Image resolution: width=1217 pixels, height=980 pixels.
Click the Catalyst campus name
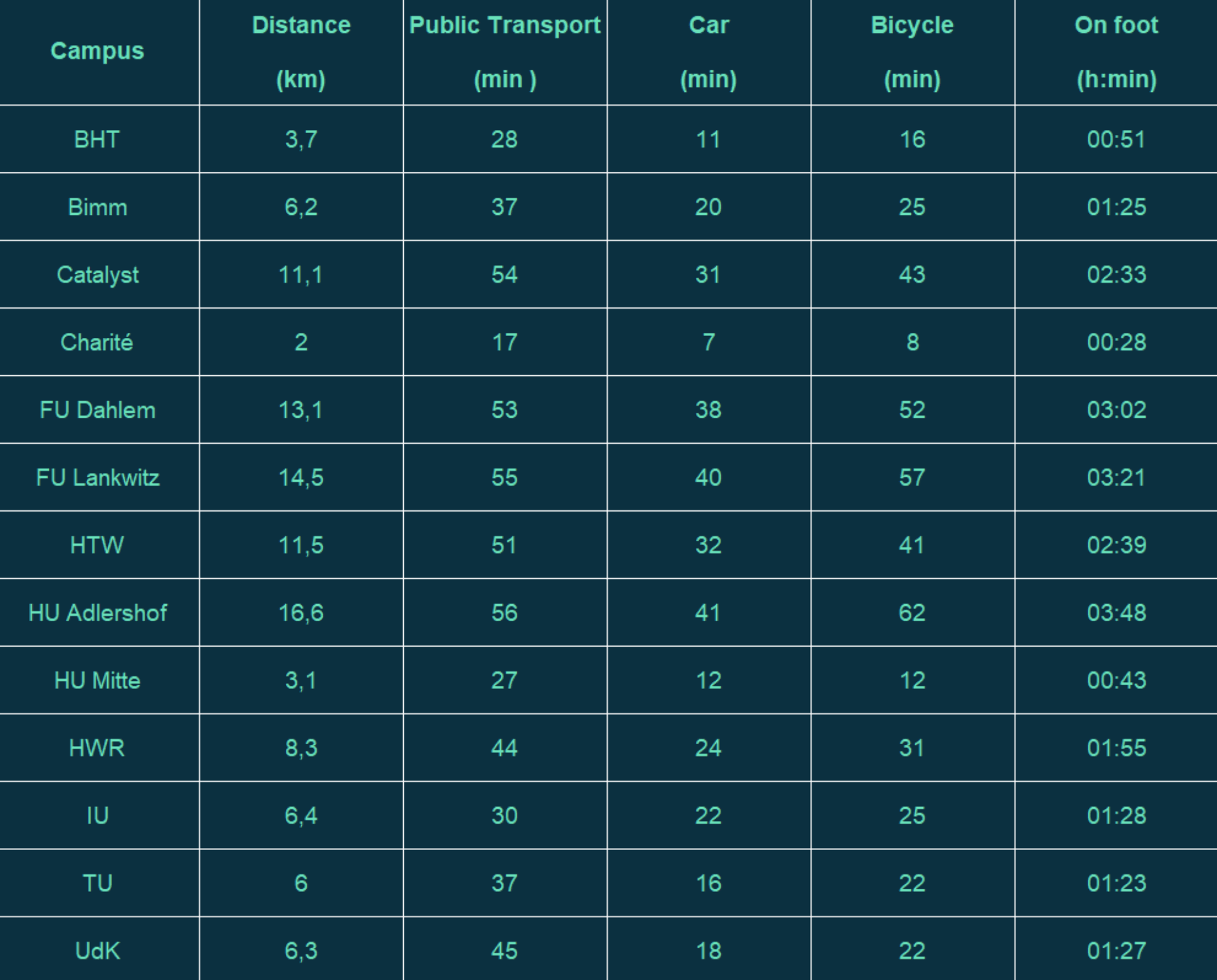98,274
